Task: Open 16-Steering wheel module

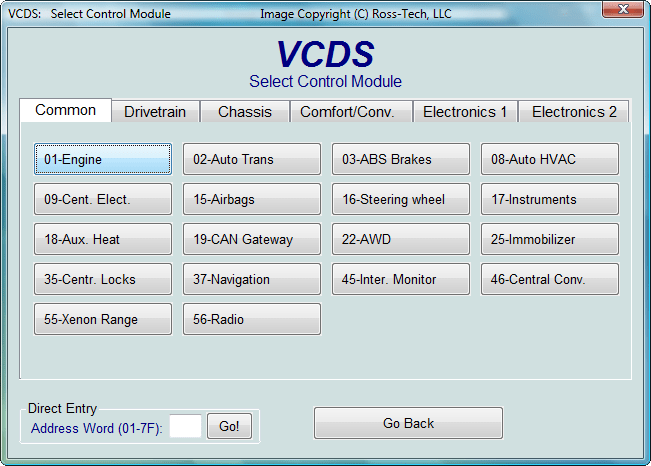Action: tap(401, 199)
